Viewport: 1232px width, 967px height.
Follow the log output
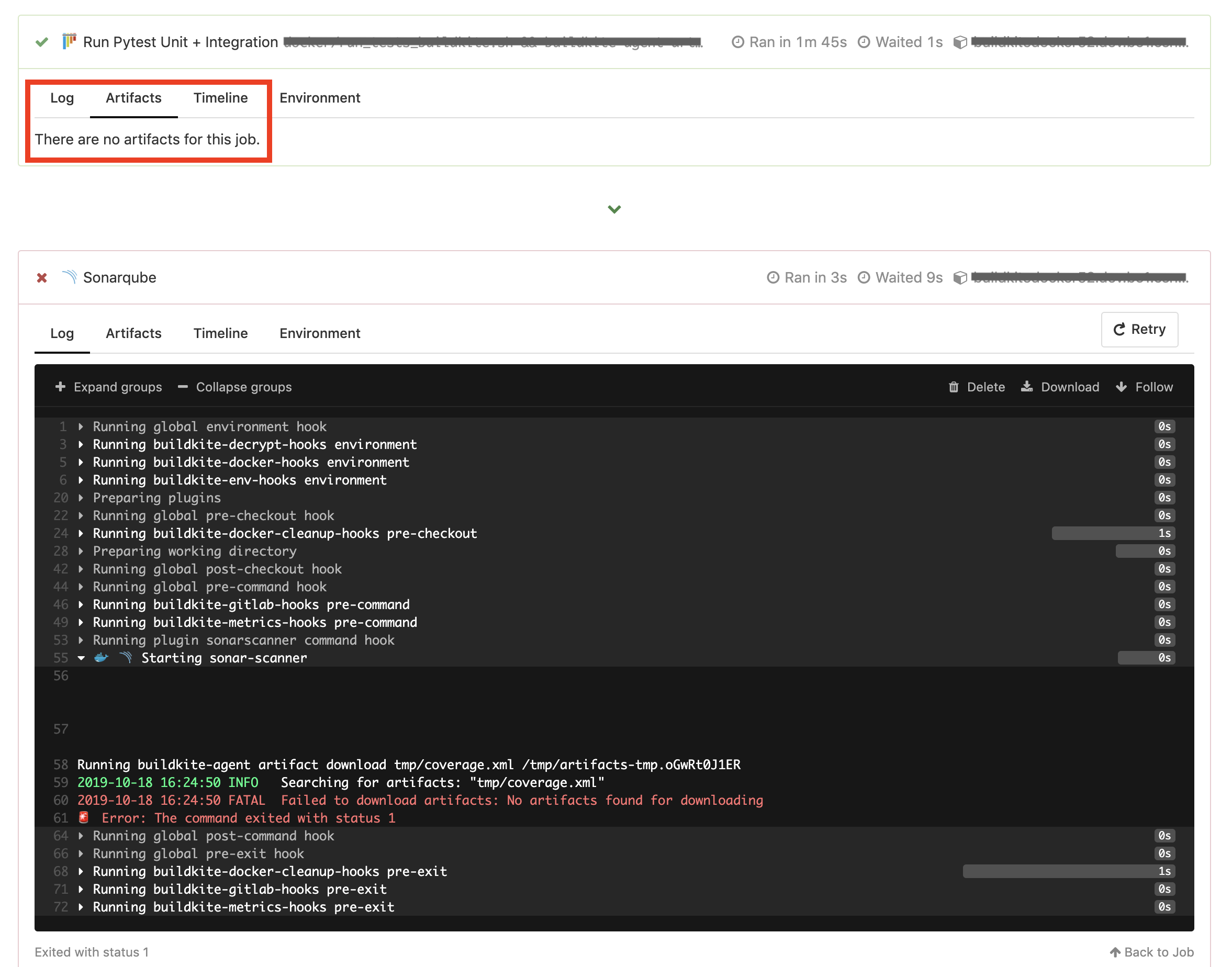pyautogui.click(x=1144, y=387)
